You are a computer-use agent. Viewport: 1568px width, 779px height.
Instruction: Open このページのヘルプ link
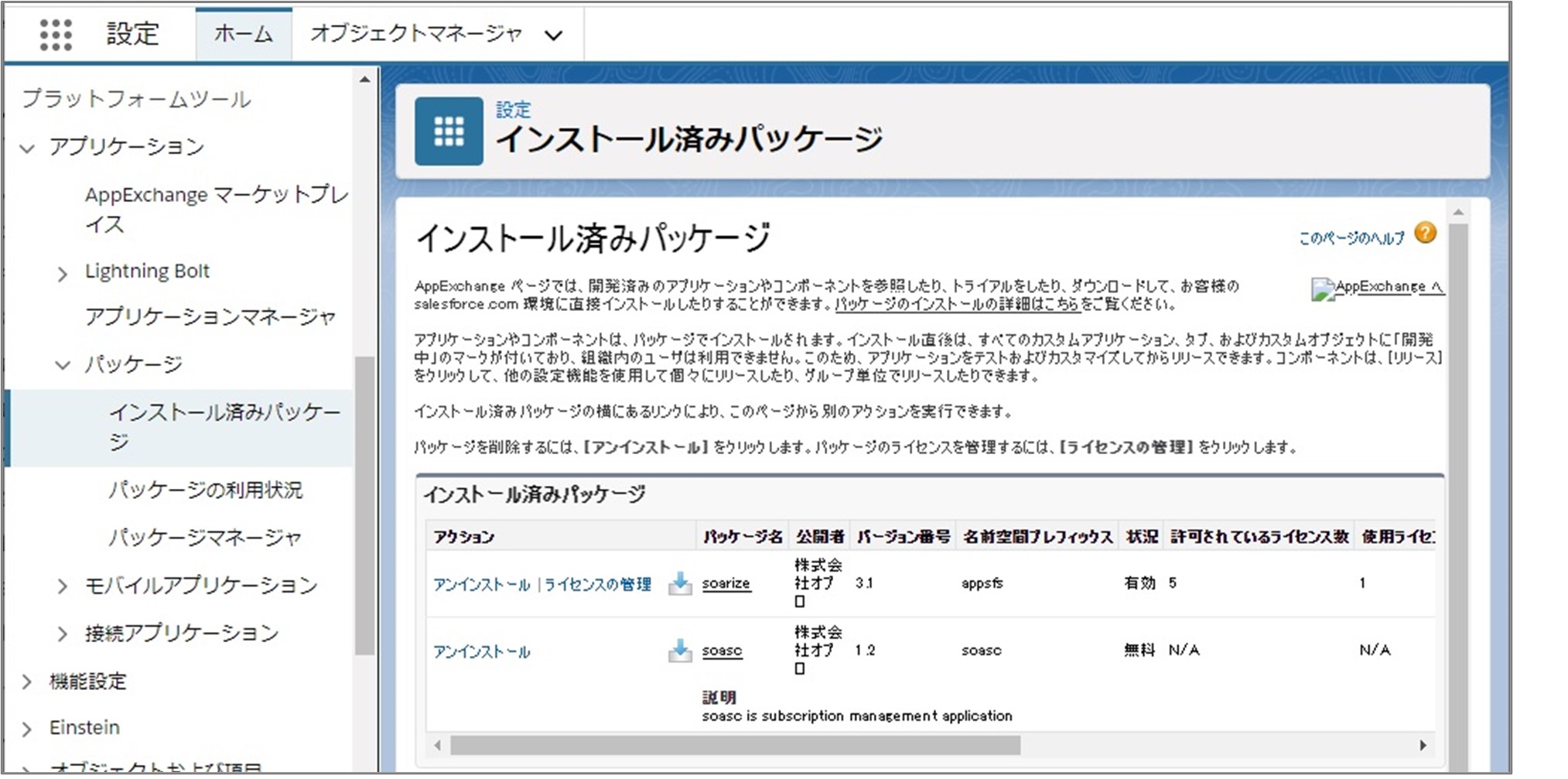[x=1351, y=238]
